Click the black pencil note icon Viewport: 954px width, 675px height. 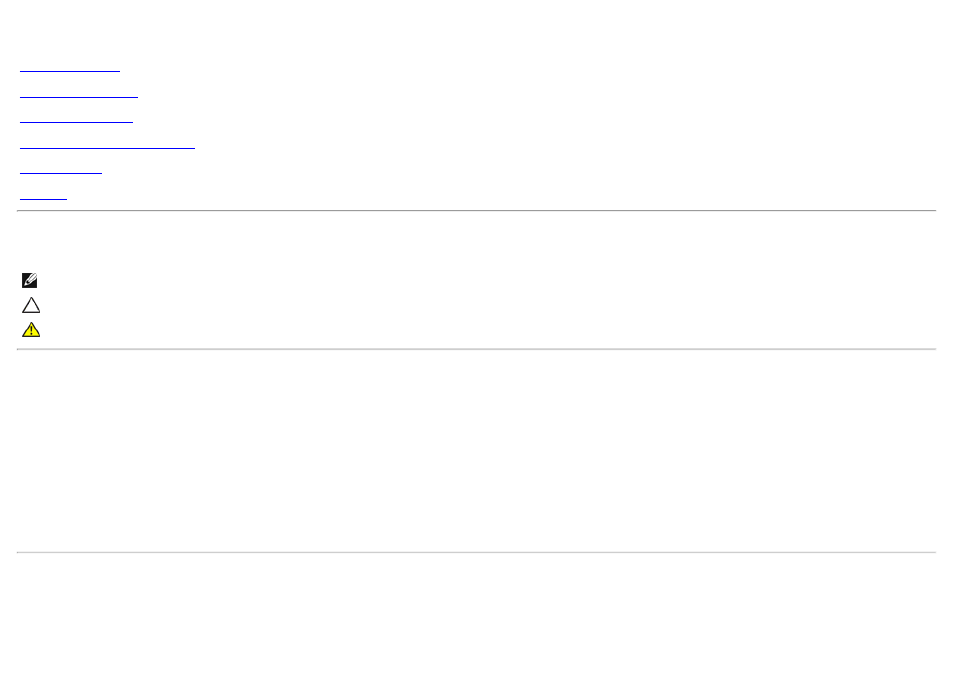[x=29, y=280]
